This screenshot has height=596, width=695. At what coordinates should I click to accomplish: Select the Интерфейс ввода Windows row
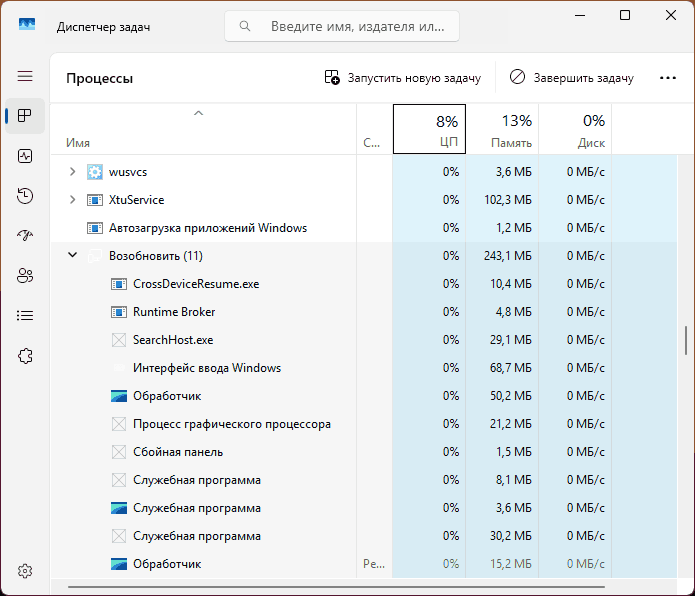click(x=364, y=368)
